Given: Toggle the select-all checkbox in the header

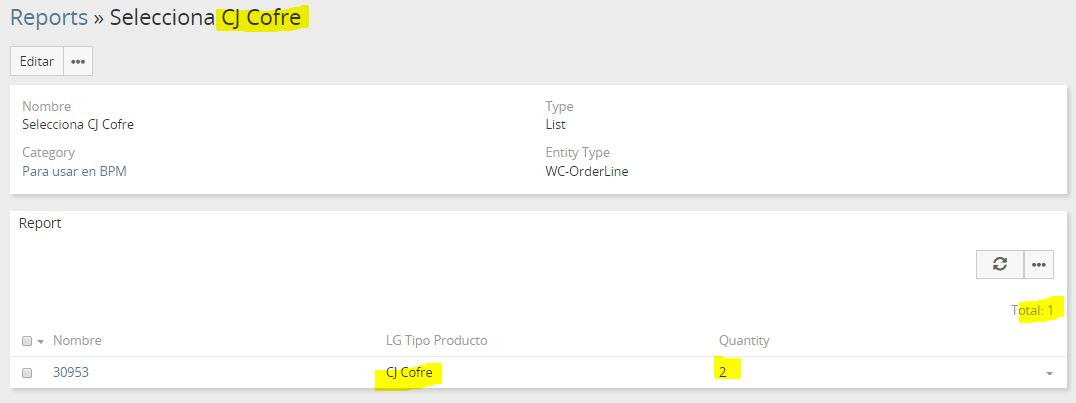Looking at the screenshot, I should click(x=27, y=341).
